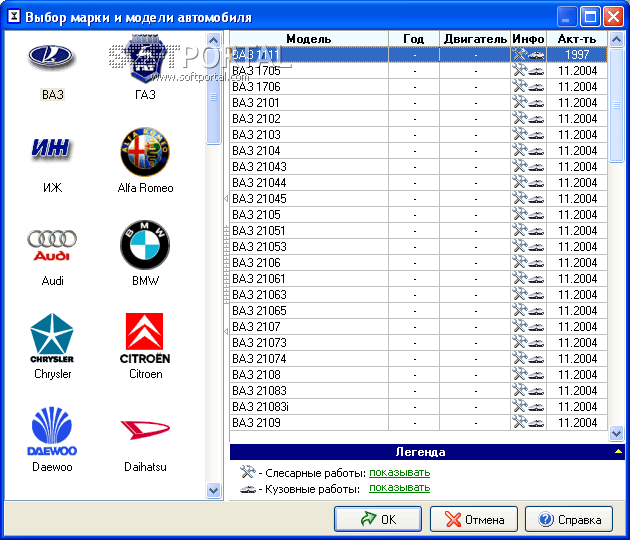Image resolution: width=630 pixels, height=540 pixels.
Task: Select the ВАЗ 21063 model row
Action: tap(418, 295)
